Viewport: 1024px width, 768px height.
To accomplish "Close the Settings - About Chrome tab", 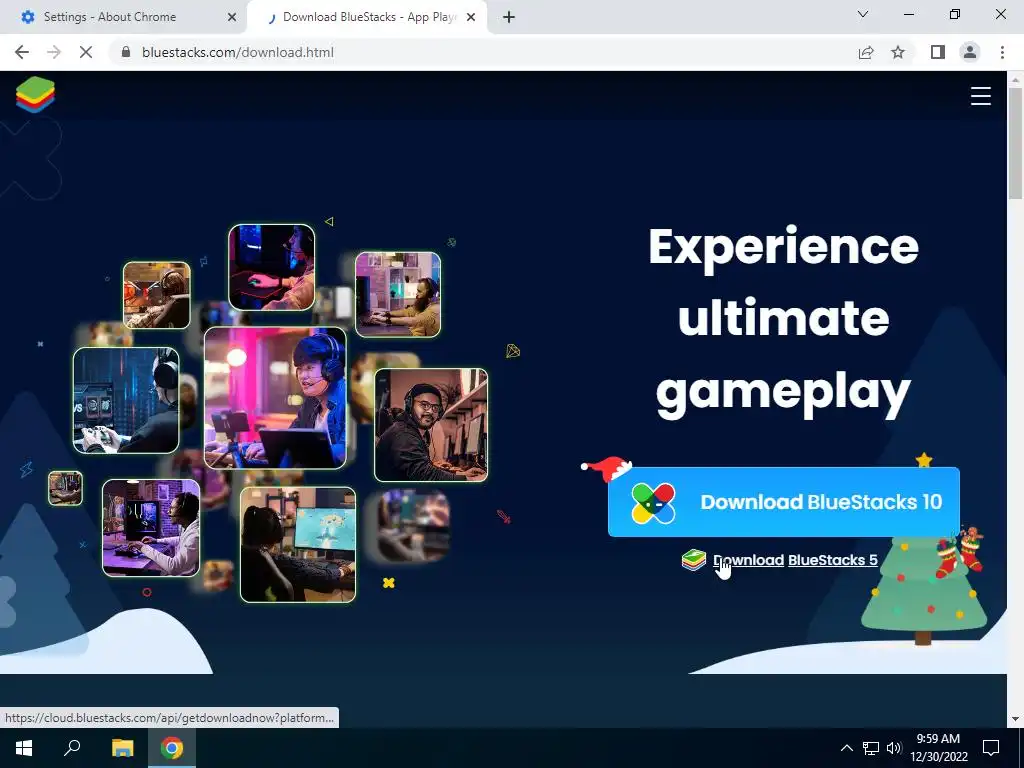I will coord(231,17).
